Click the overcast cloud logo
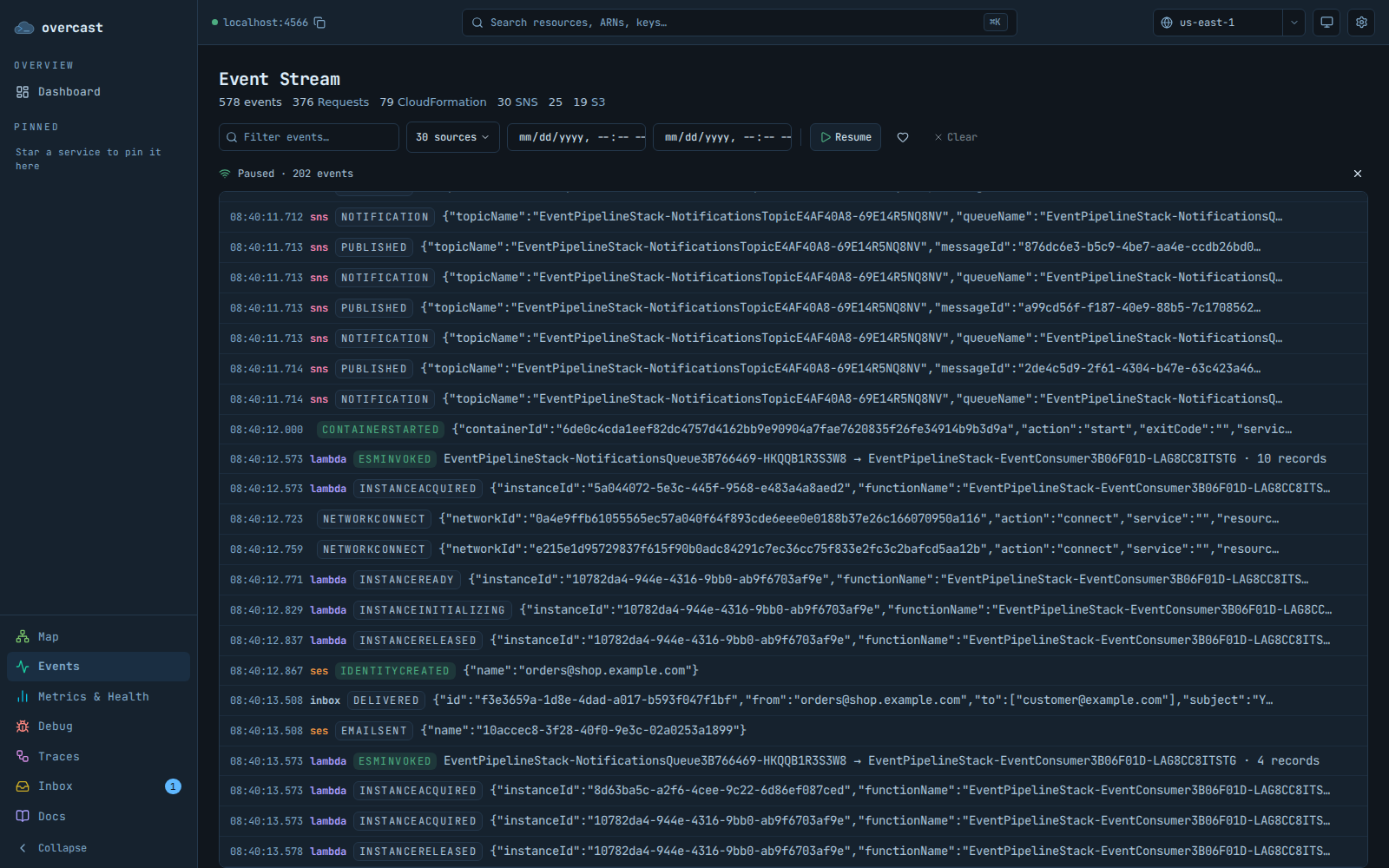 click(24, 28)
